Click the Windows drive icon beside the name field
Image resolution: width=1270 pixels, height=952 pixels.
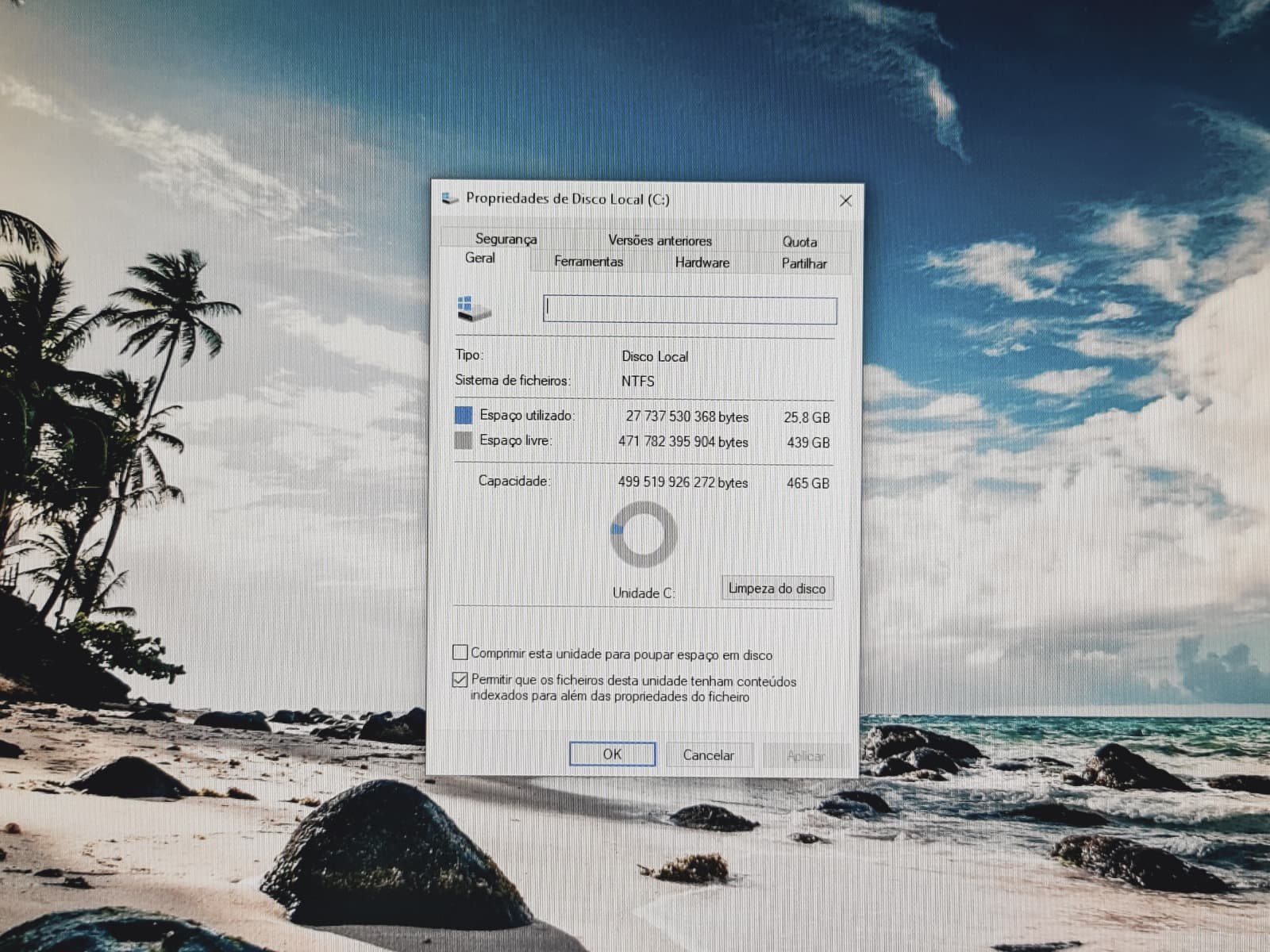click(x=475, y=308)
